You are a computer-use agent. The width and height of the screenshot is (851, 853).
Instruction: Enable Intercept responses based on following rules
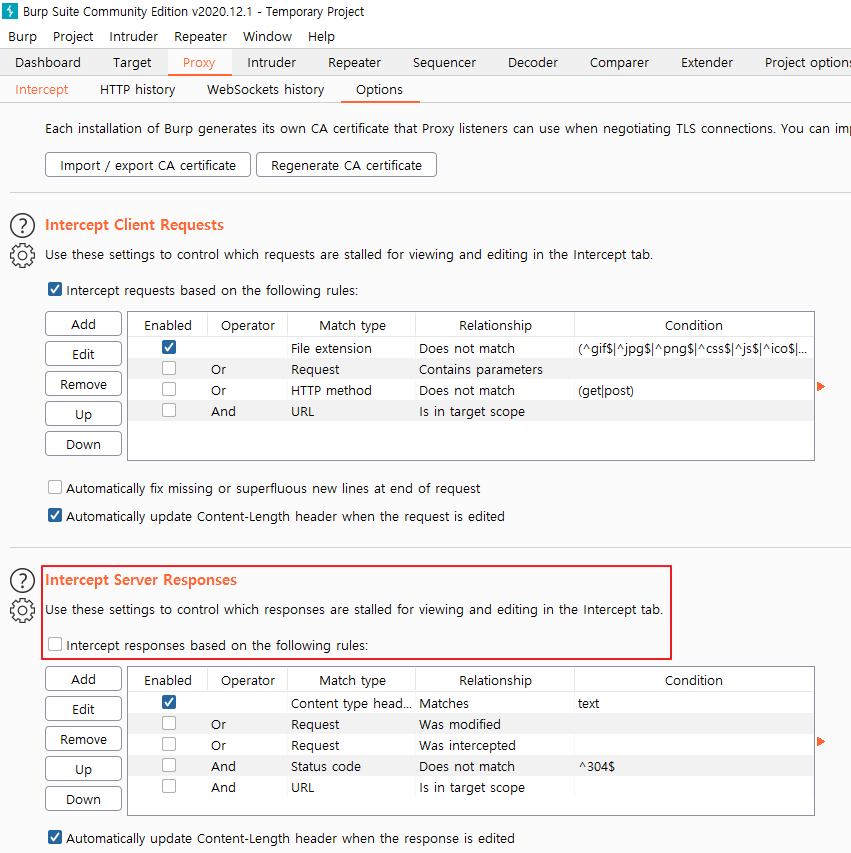pyautogui.click(x=55, y=645)
